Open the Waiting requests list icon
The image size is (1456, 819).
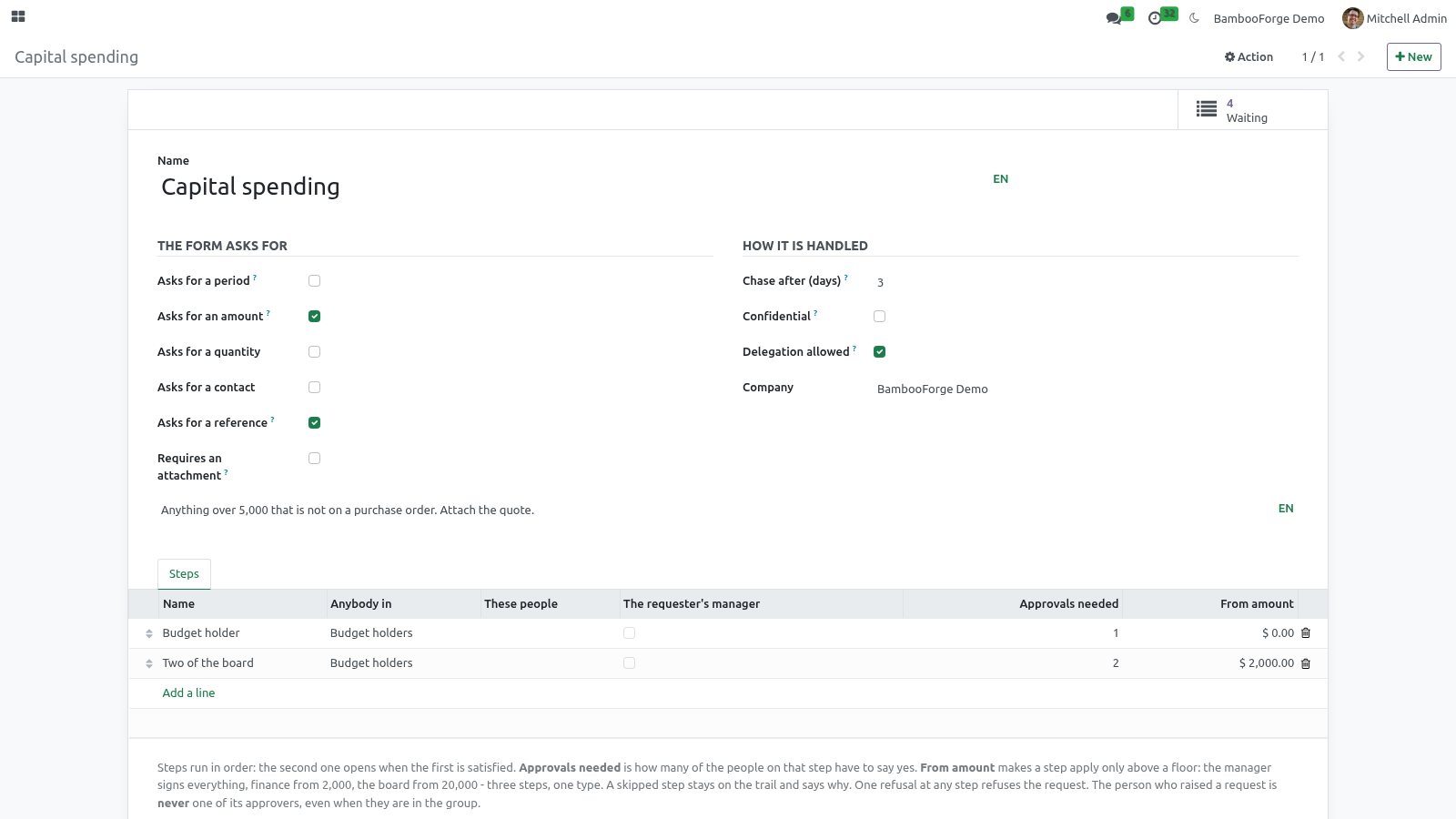pyautogui.click(x=1207, y=109)
